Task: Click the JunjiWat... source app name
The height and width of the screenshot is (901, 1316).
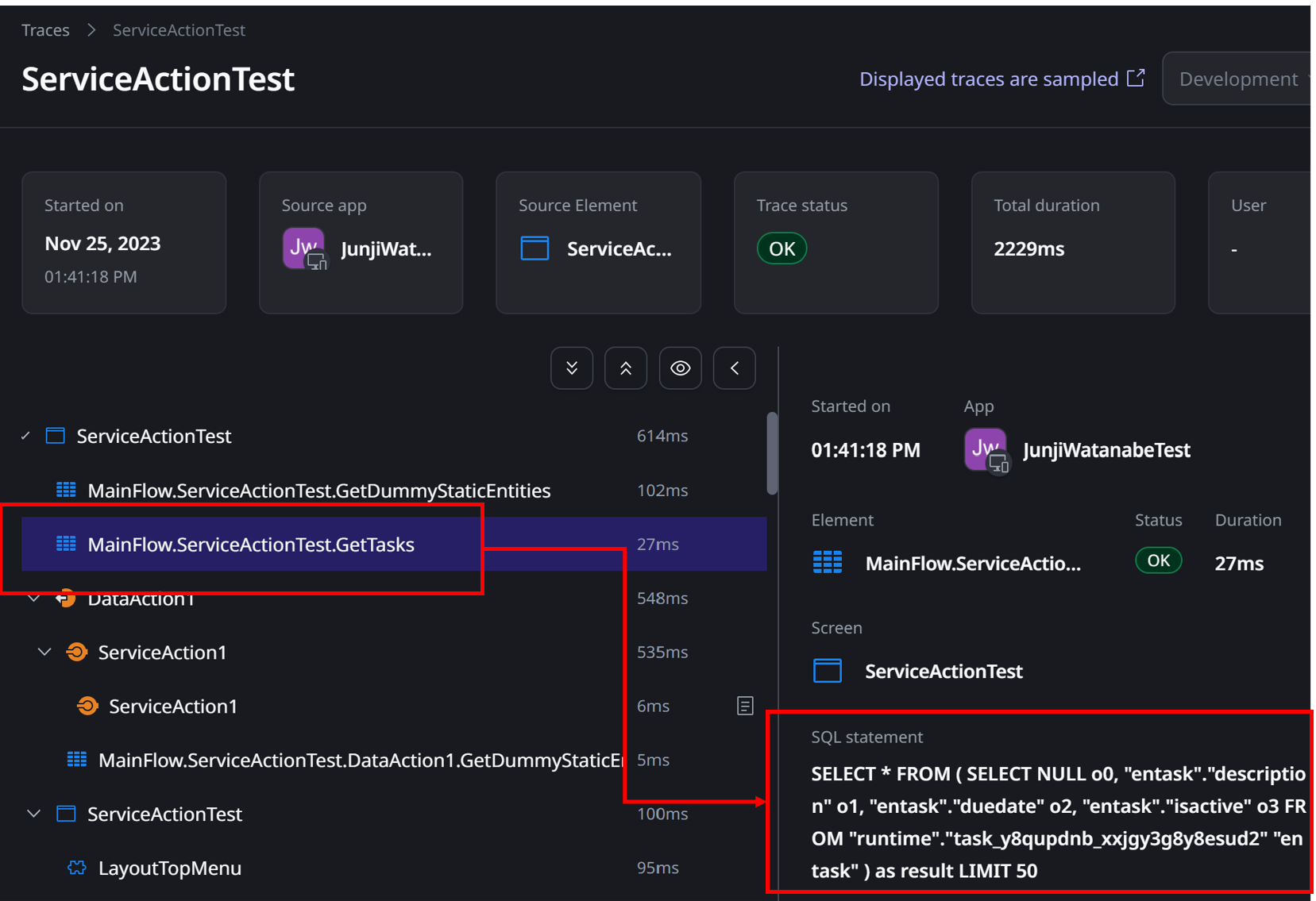Action: [x=386, y=249]
